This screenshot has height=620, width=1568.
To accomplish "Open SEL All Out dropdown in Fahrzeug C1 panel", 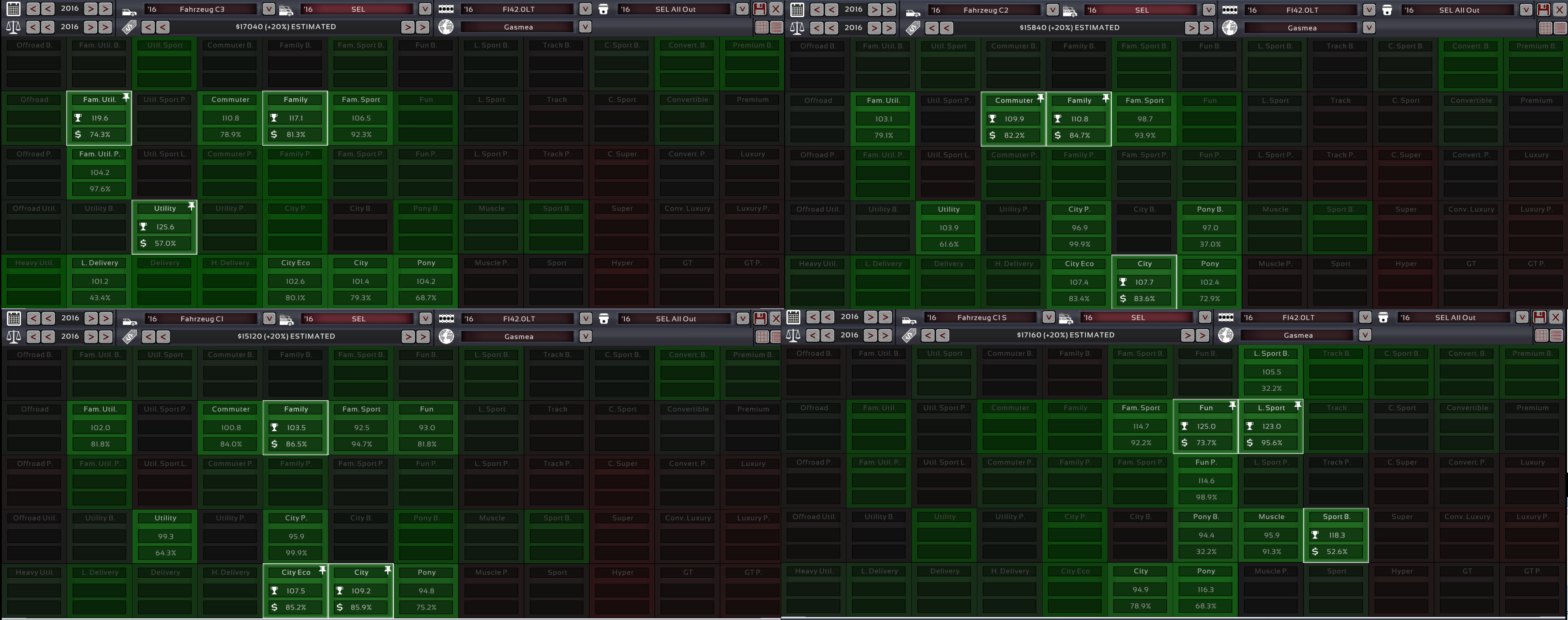I will [x=742, y=319].
